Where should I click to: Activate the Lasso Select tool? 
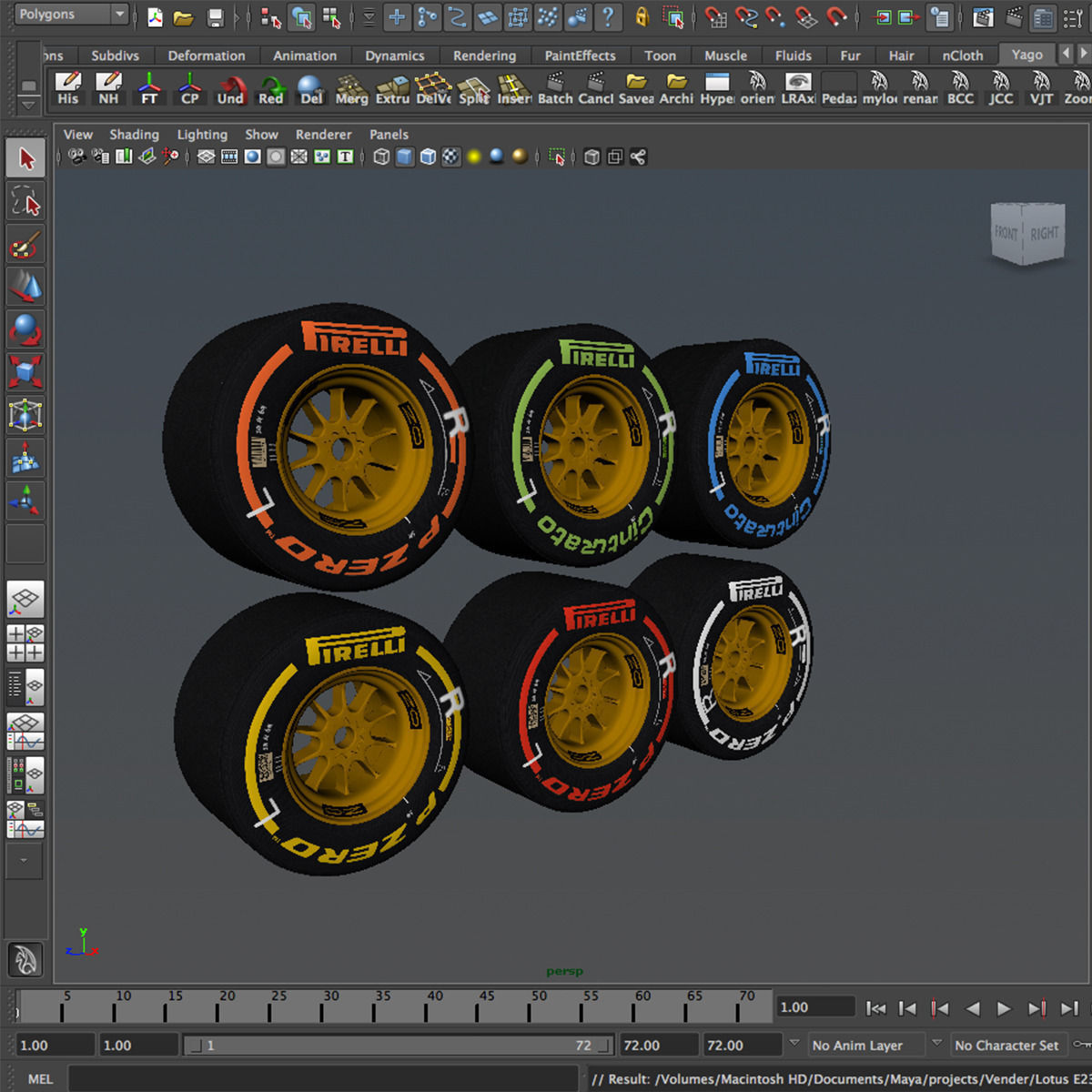pyautogui.click(x=25, y=202)
